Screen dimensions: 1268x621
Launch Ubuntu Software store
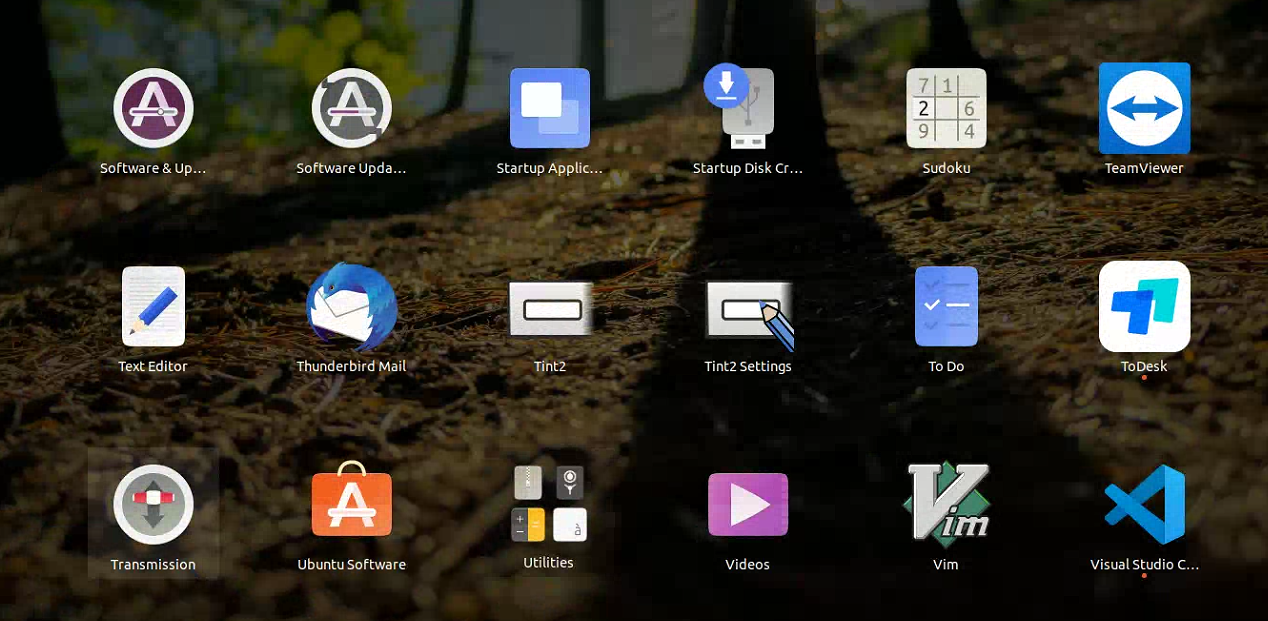pos(351,499)
